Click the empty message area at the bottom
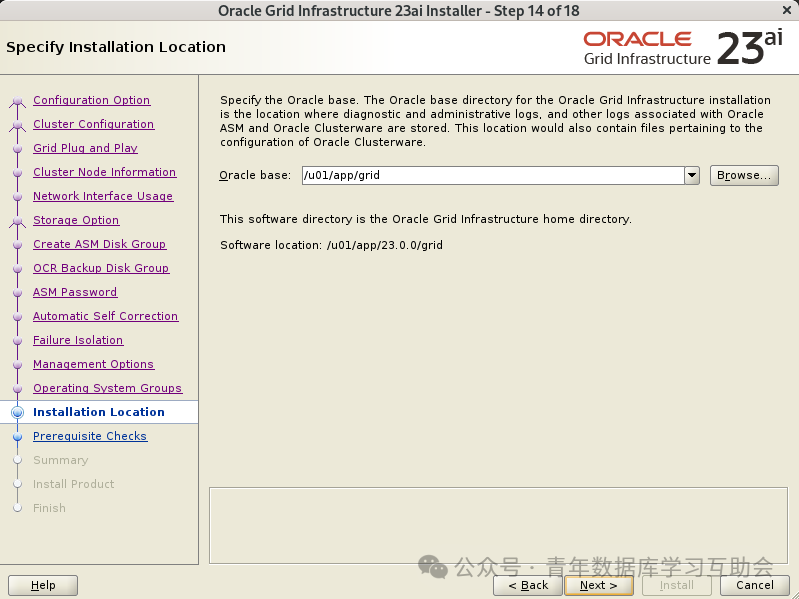Screen dimensions: 799x599 498,525
